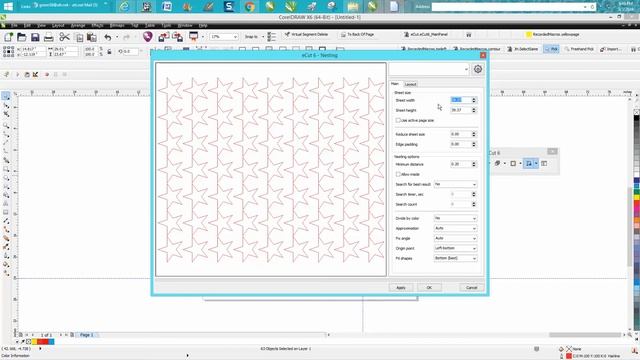
Task: Click the To Back Of Page button
Action: pyautogui.click(x=358, y=35)
